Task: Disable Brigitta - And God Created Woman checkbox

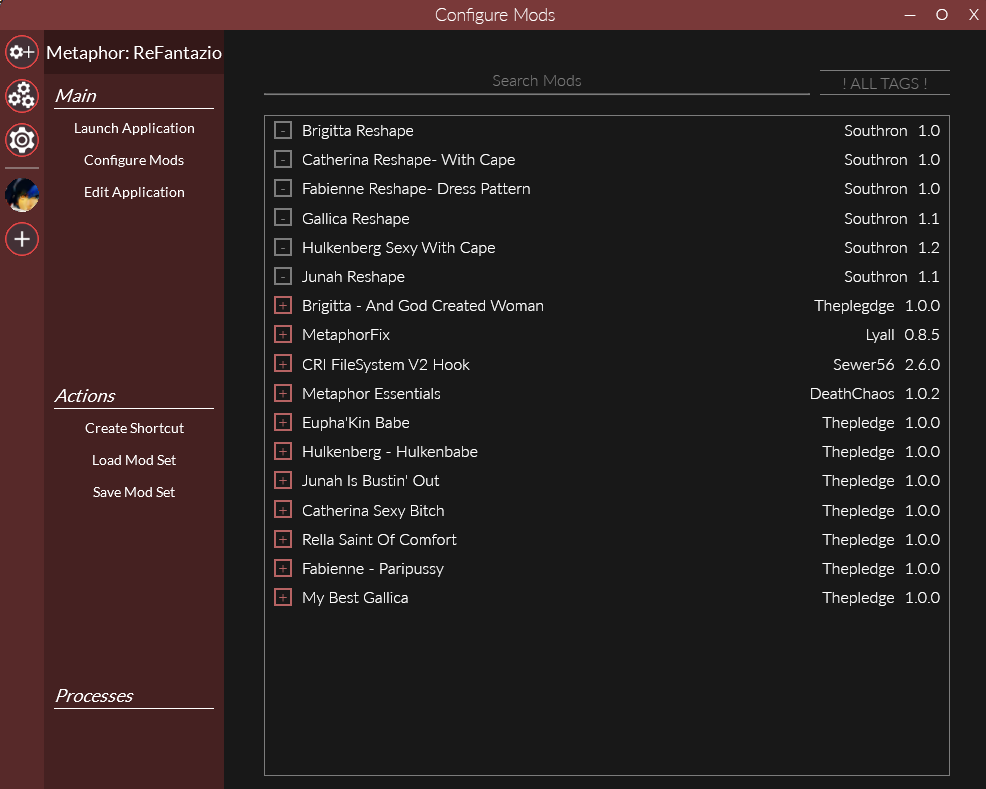Action: click(x=283, y=306)
